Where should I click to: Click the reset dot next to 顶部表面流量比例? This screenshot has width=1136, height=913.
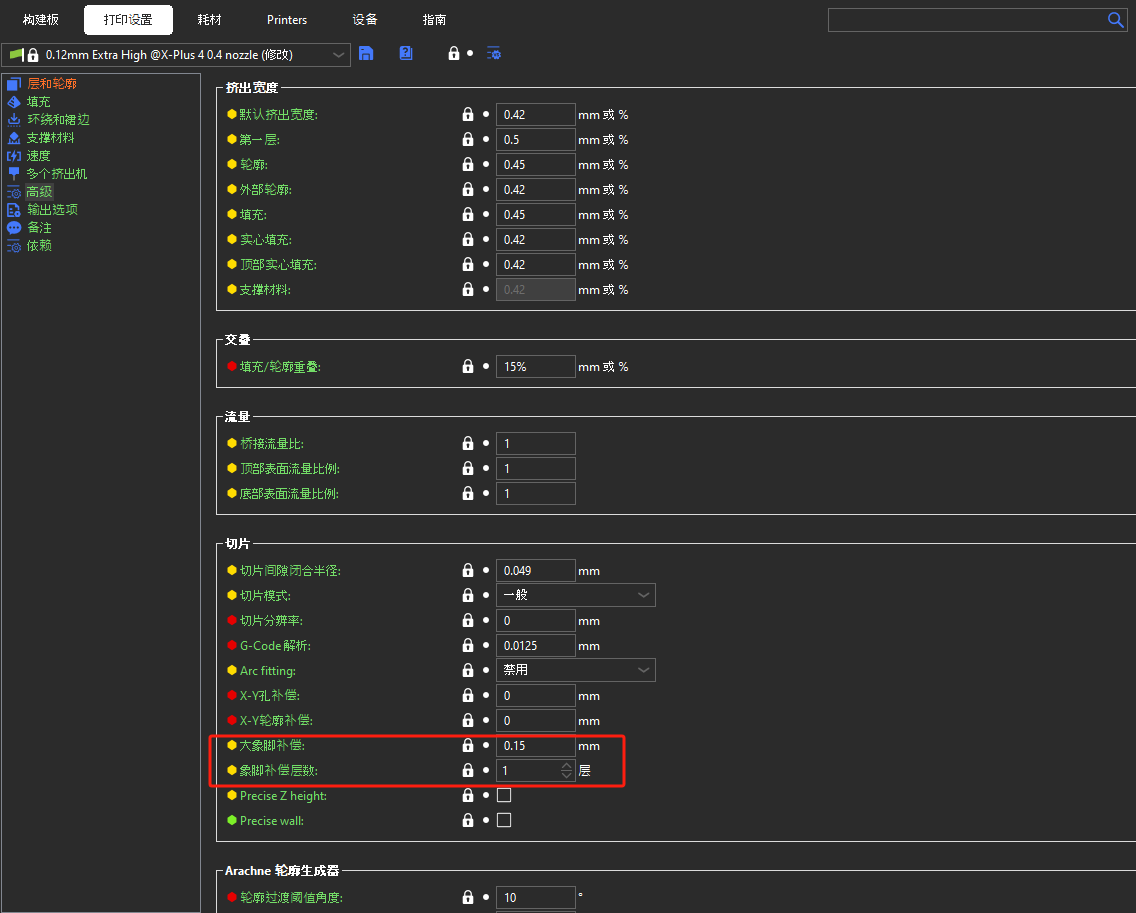(486, 468)
